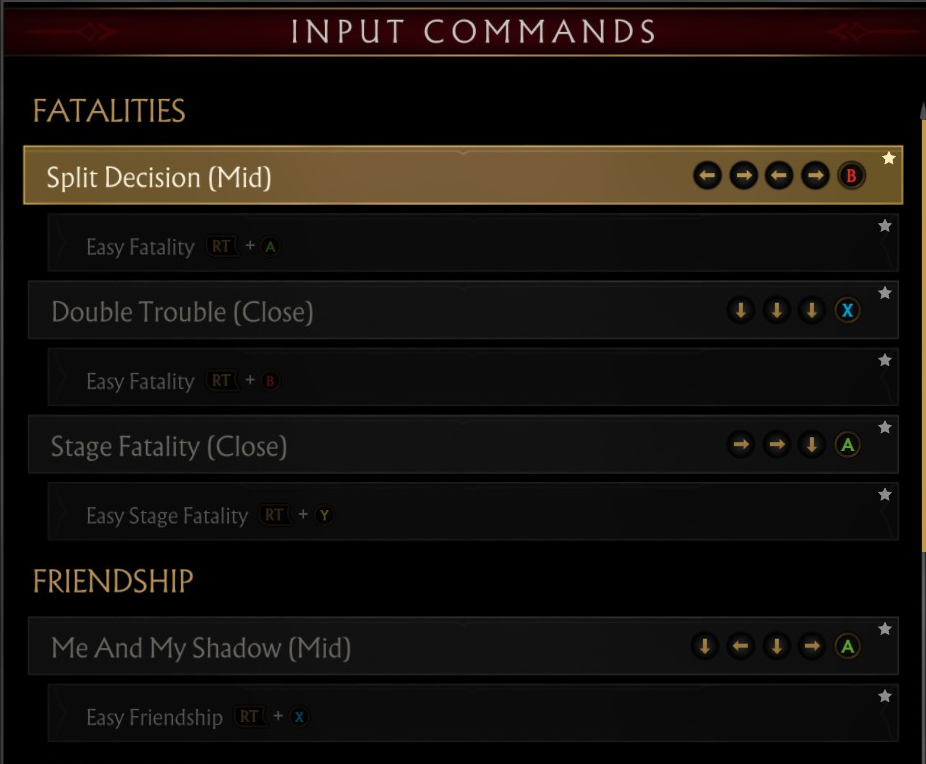926x764 pixels.
Task: Toggle the favorite star on Split Decision
Action: point(888,159)
